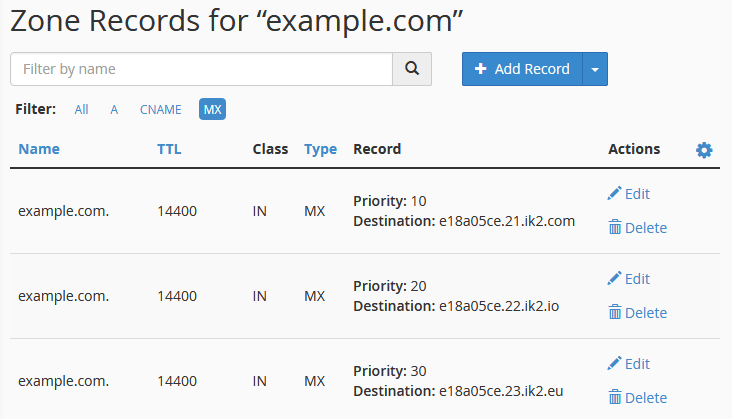Filter records by A type

pyautogui.click(x=114, y=109)
